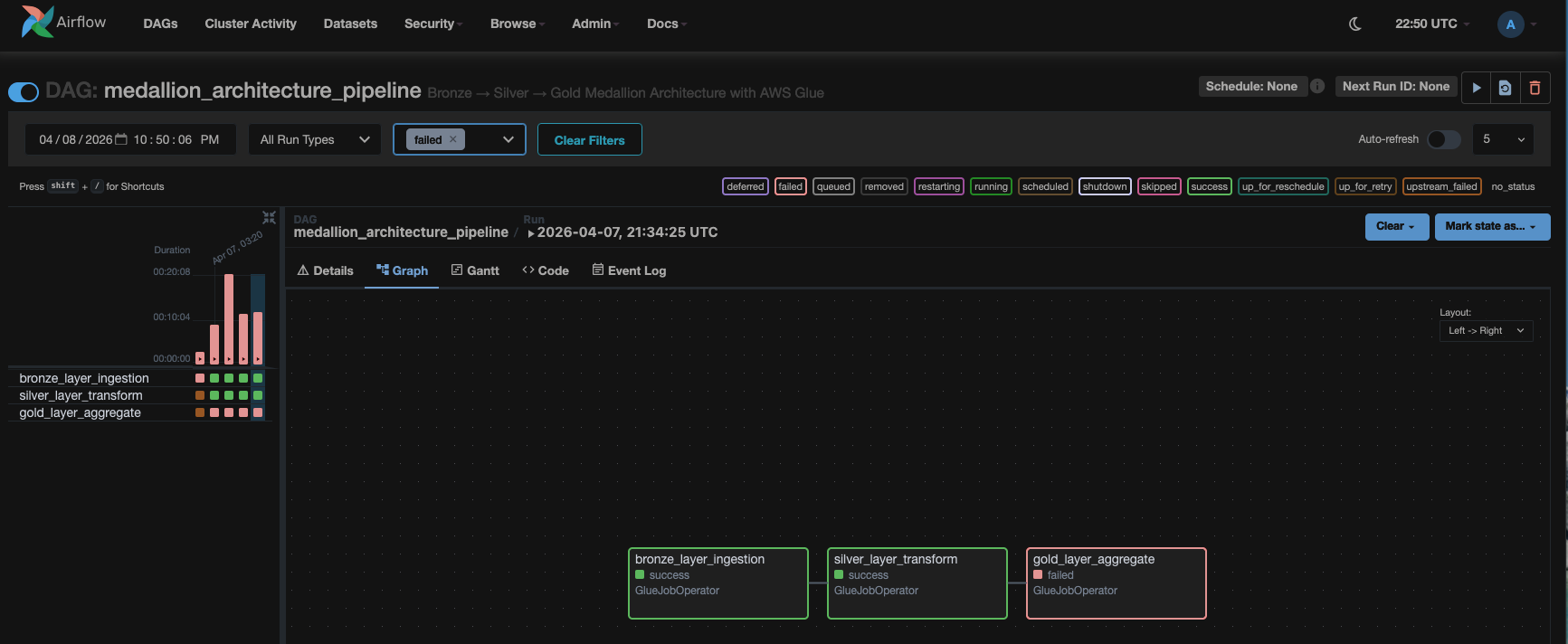Screen dimensions: 1568x644
Task: Select the silver_layer_transform graph node
Action: coord(917,583)
